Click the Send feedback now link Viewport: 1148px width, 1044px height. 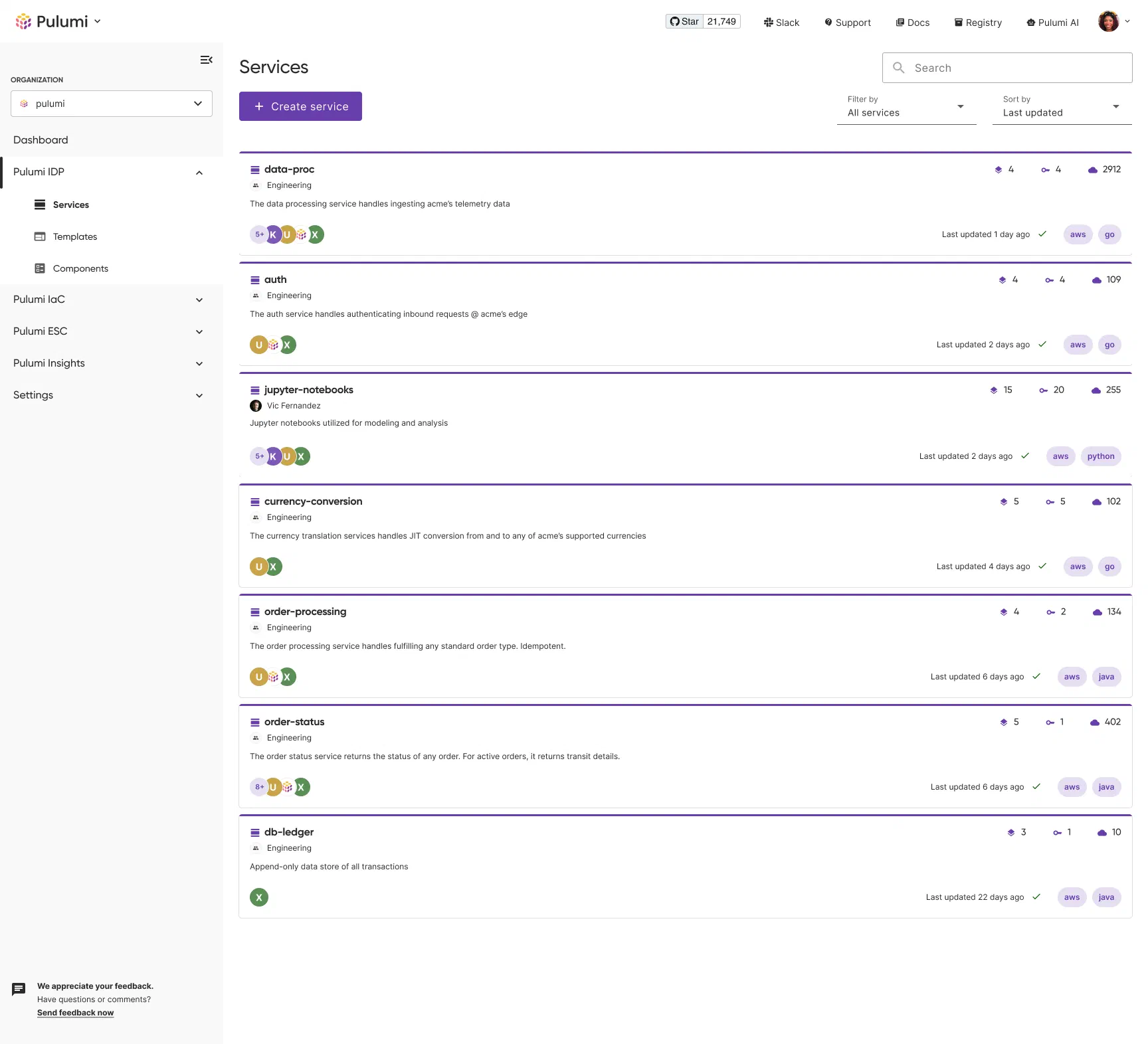75,1012
